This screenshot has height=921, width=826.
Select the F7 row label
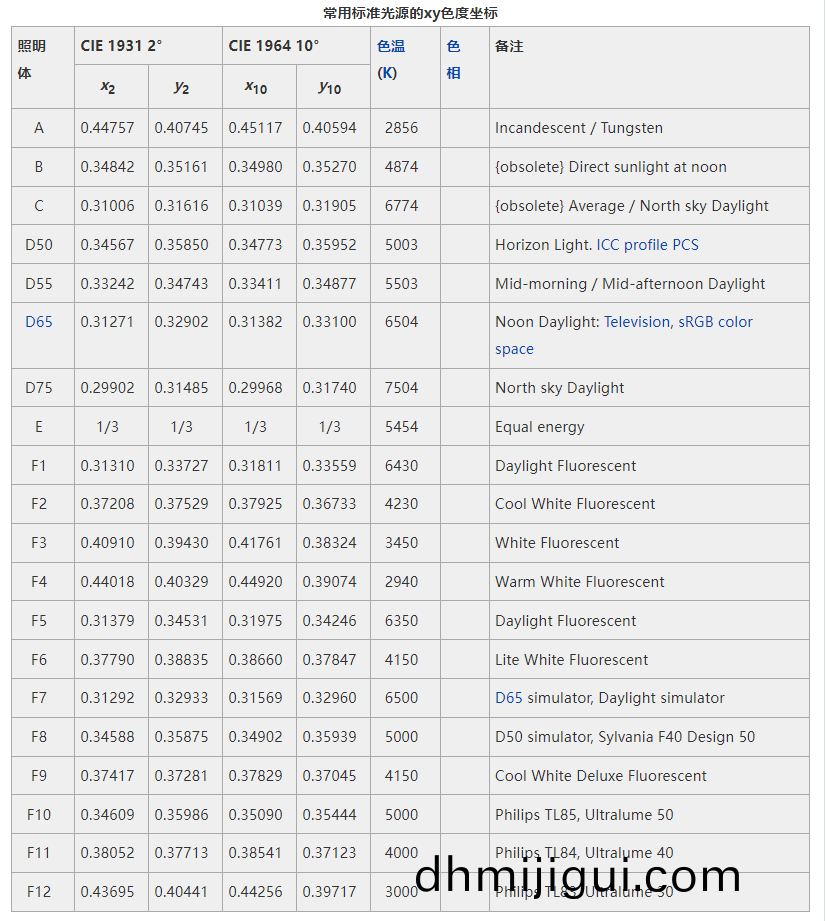(x=39, y=698)
